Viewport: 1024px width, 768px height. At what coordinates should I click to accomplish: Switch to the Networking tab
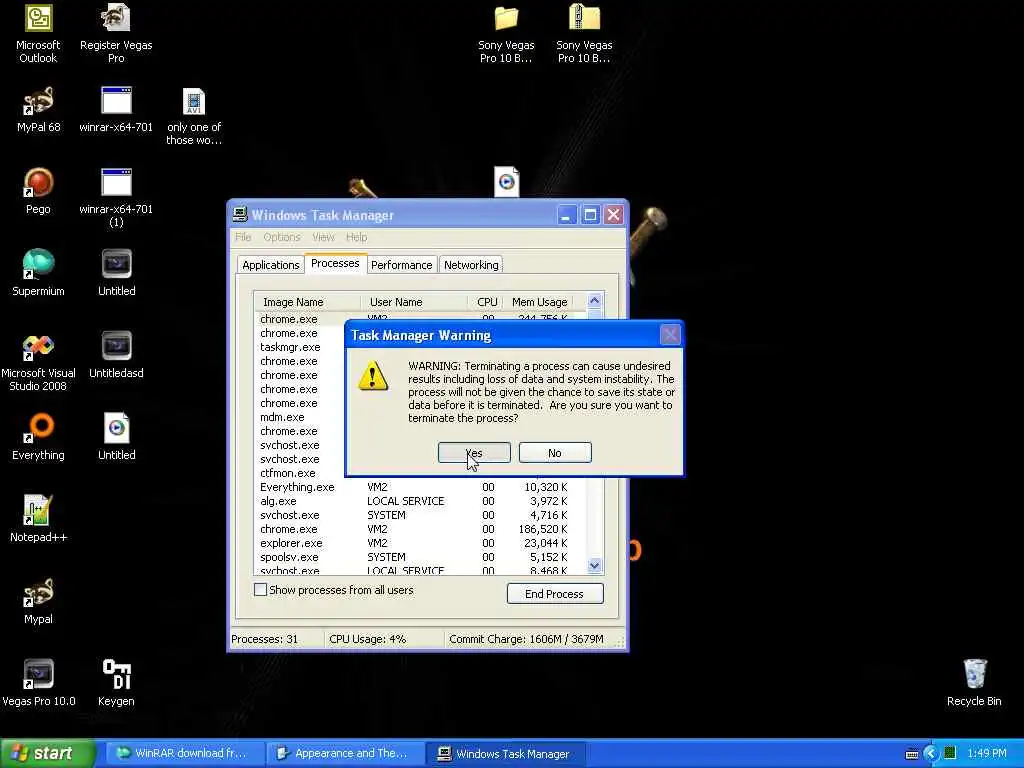[471, 264]
